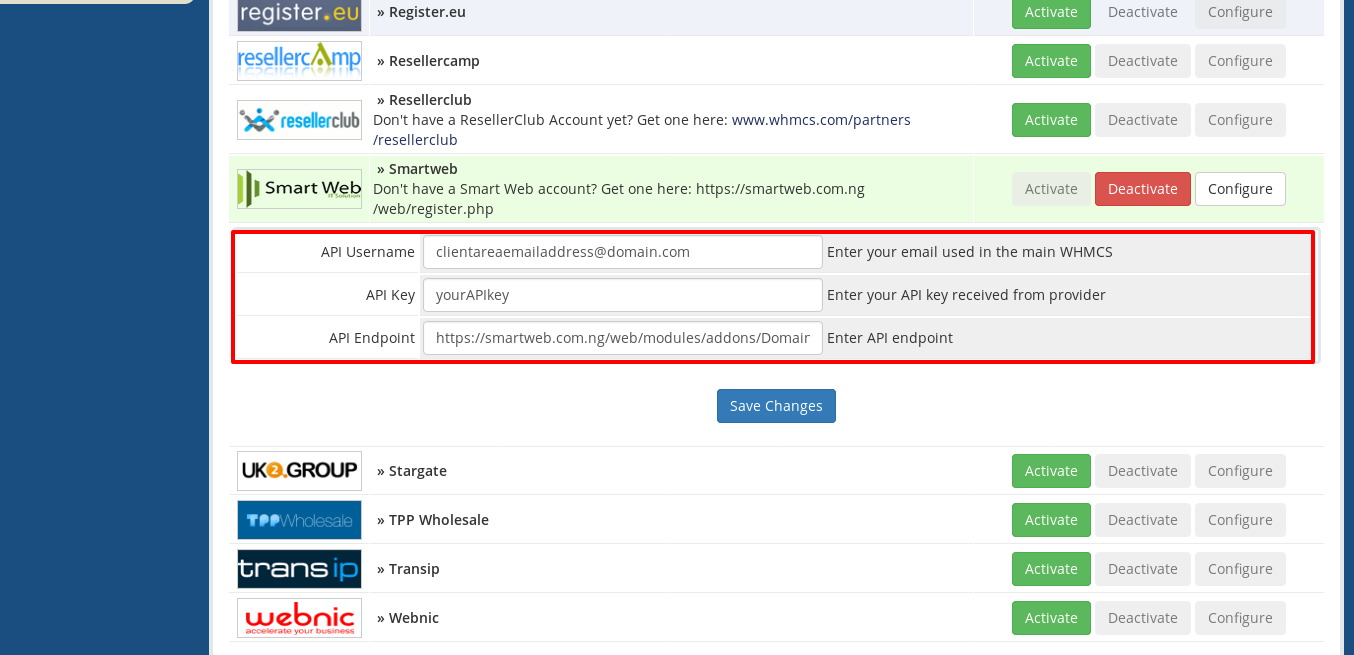Click the "» Stargate" registrar name
The image size is (1354, 655).
(x=412, y=471)
